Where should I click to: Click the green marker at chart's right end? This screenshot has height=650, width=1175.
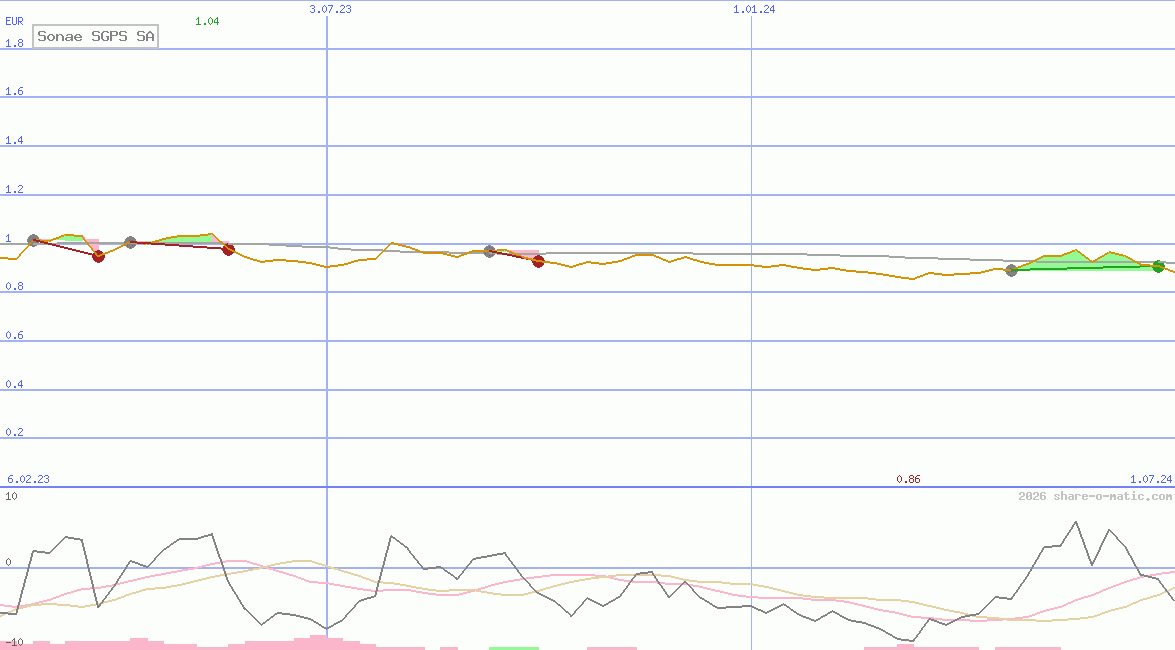pos(1158,266)
